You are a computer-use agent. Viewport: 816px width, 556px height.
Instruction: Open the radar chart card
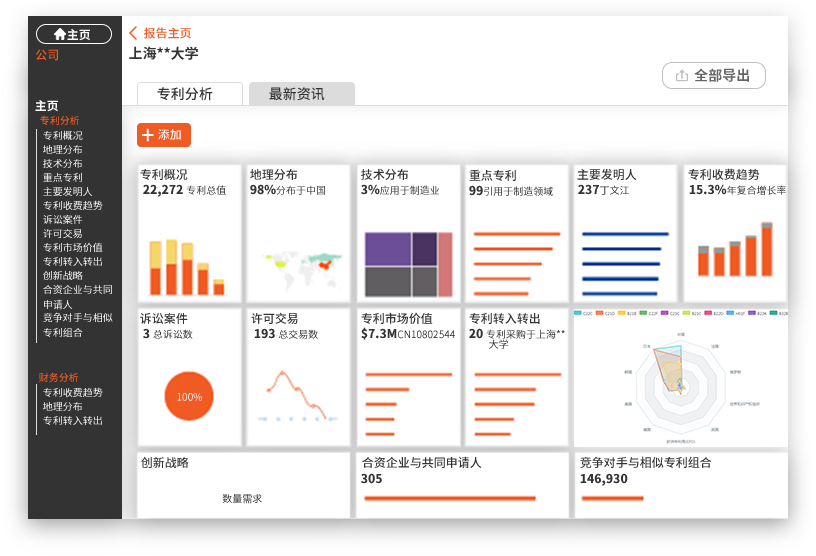tap(680, 380)
